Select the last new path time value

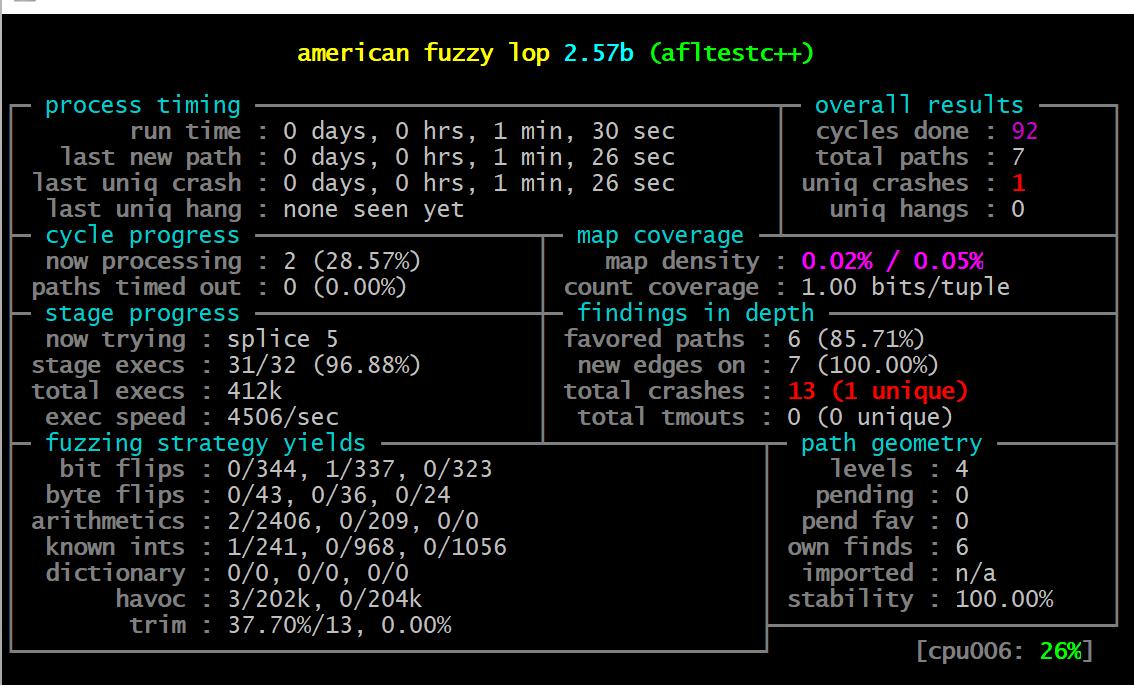(479, 157)
